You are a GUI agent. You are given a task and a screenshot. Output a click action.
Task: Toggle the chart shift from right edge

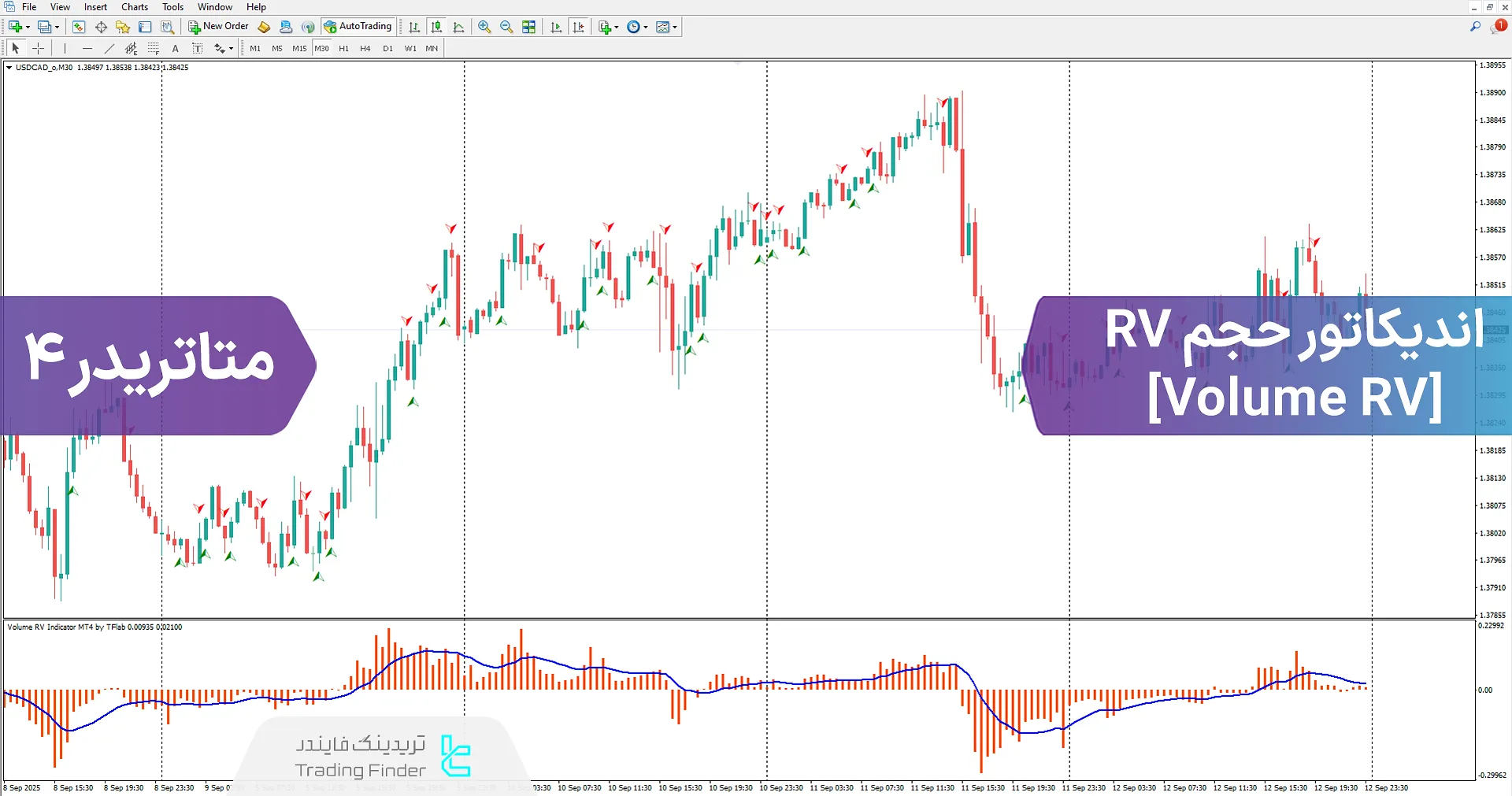pos(579,26)
